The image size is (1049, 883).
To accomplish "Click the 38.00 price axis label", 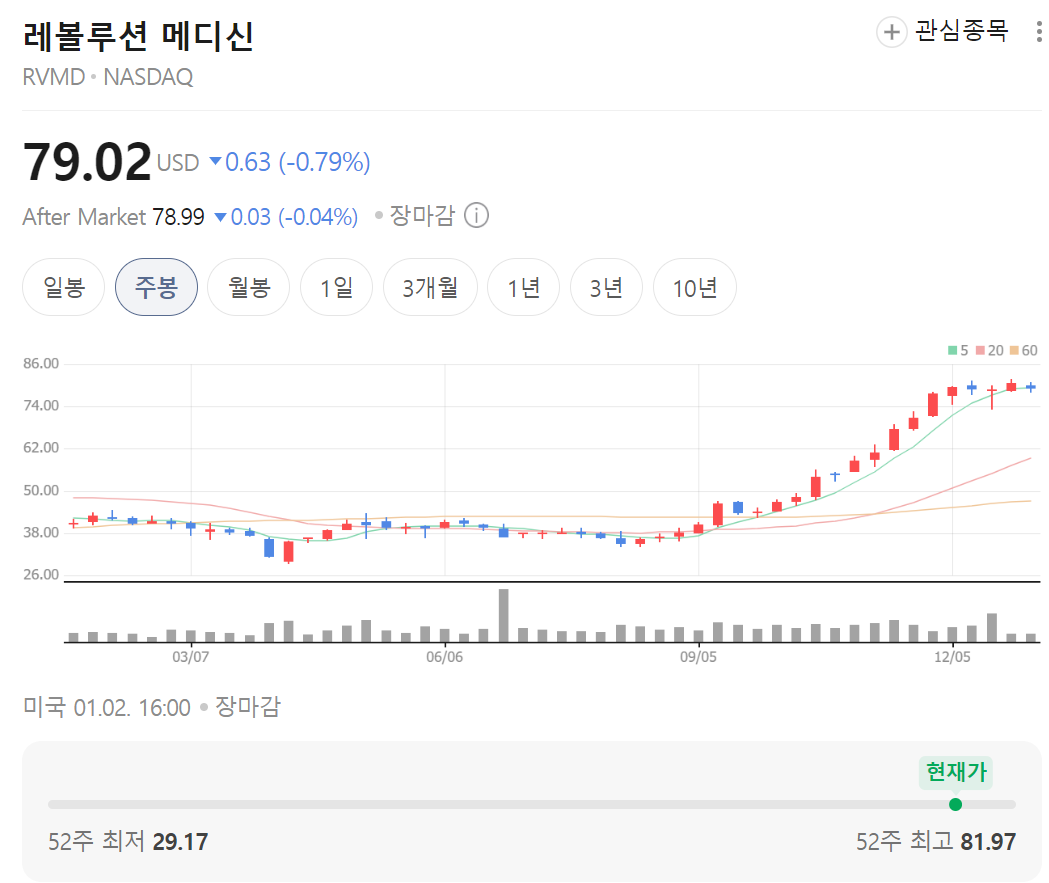I will 41,532.
